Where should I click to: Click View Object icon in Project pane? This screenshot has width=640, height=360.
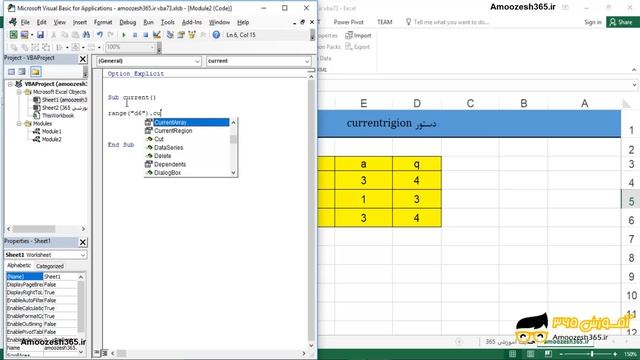click(22, 72)
